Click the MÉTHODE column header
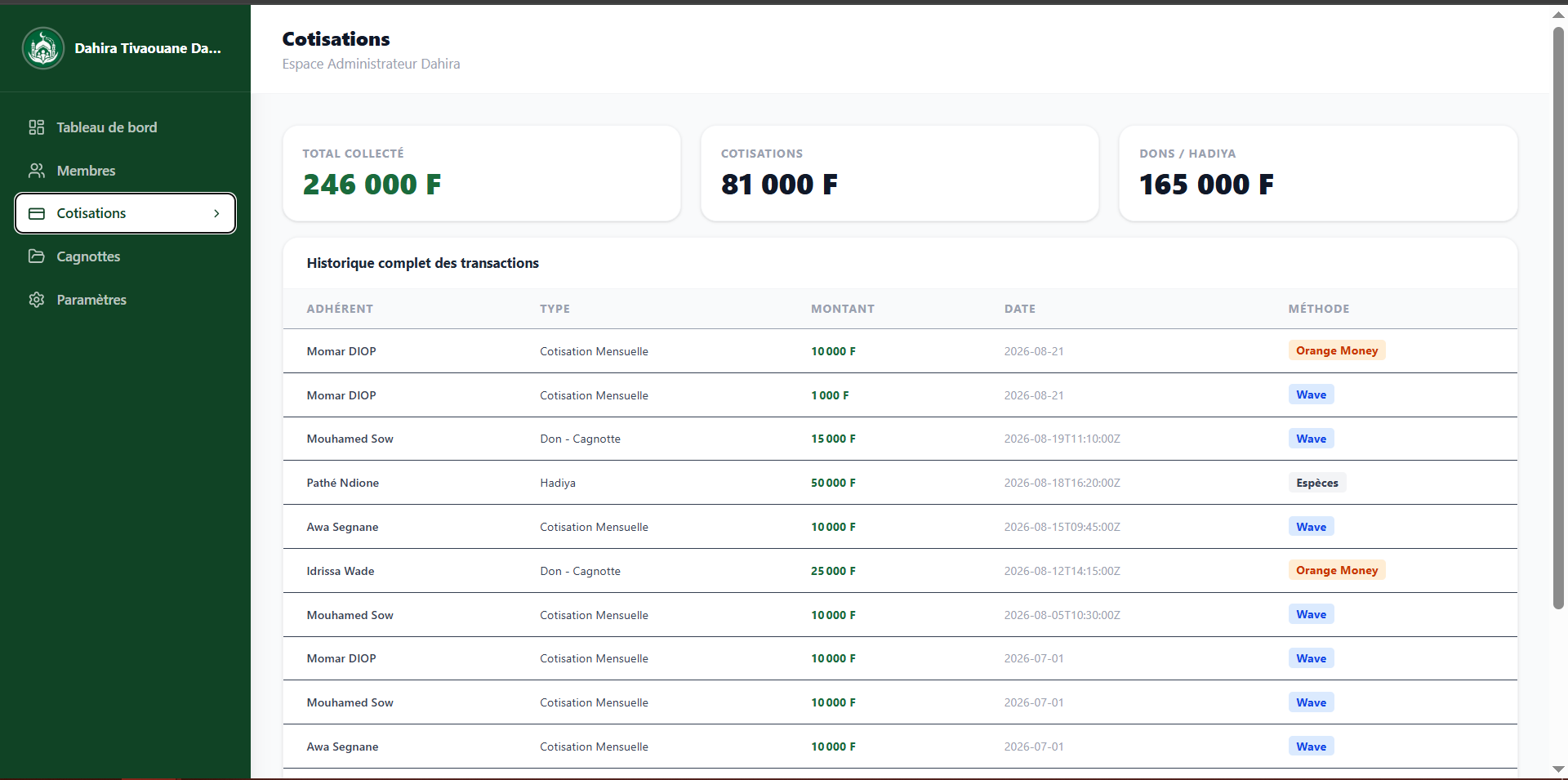The width and height of the screenshot is (1568, 780). (x=1319, y=309)
